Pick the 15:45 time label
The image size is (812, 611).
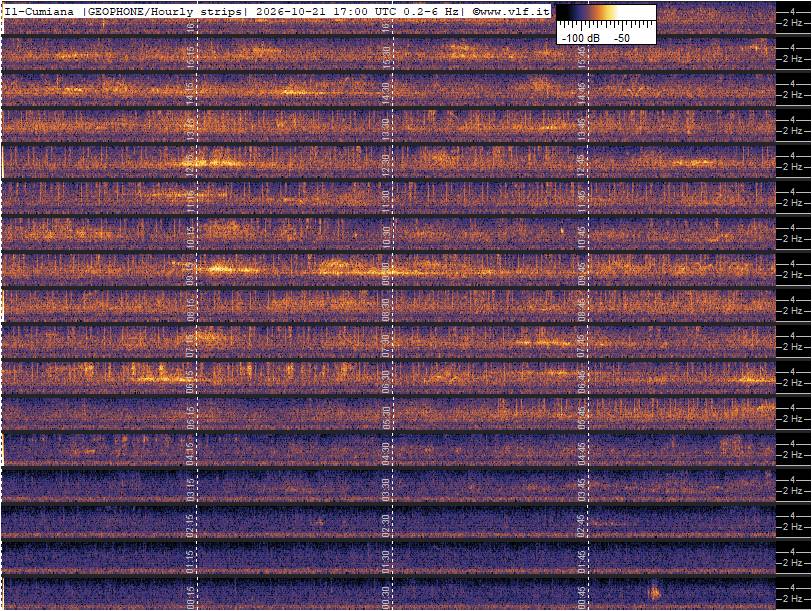click(582, 58)
